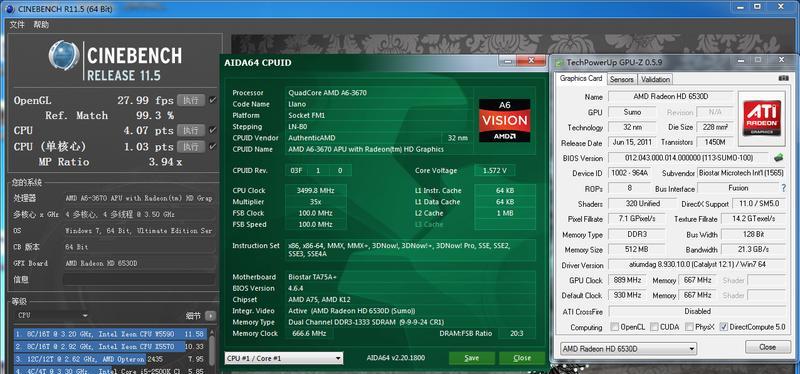Run the CPU (单核心) benchmark with 执行

pos(191,146)
